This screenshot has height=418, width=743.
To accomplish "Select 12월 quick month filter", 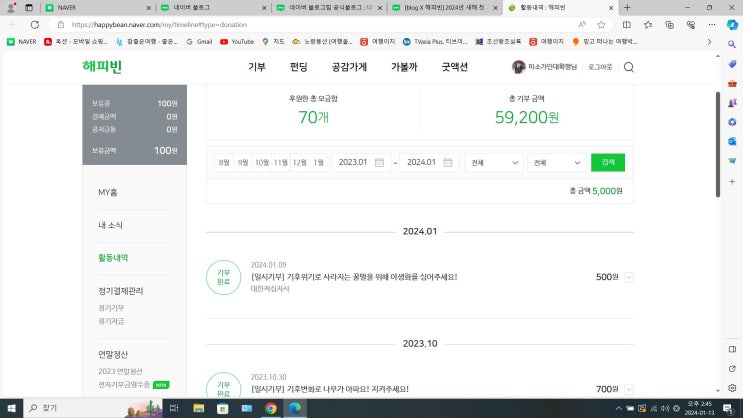I will pos(299,163).
